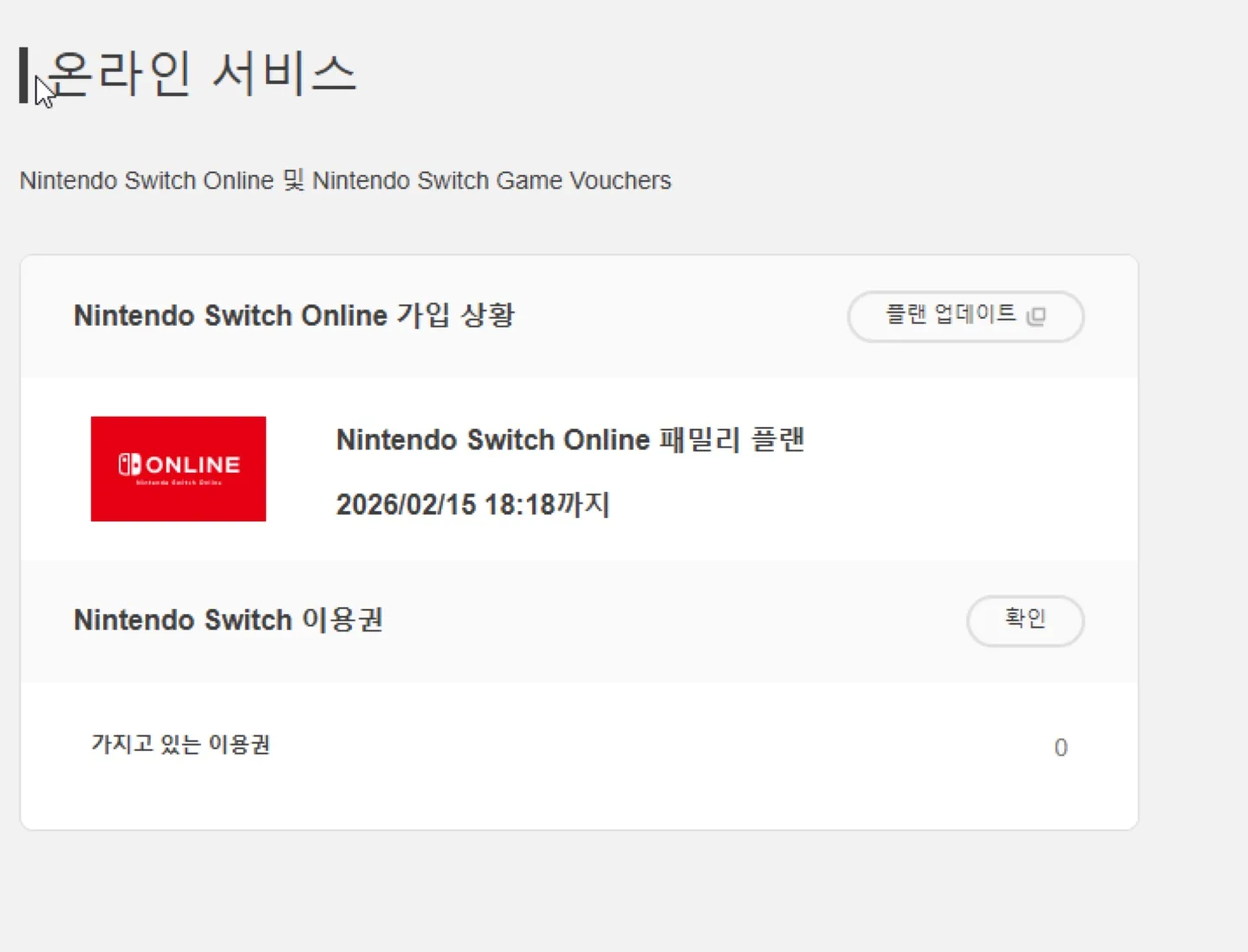Click the voucher count value 0
Screen dimensions: 1248x952
click(1061, 748)
